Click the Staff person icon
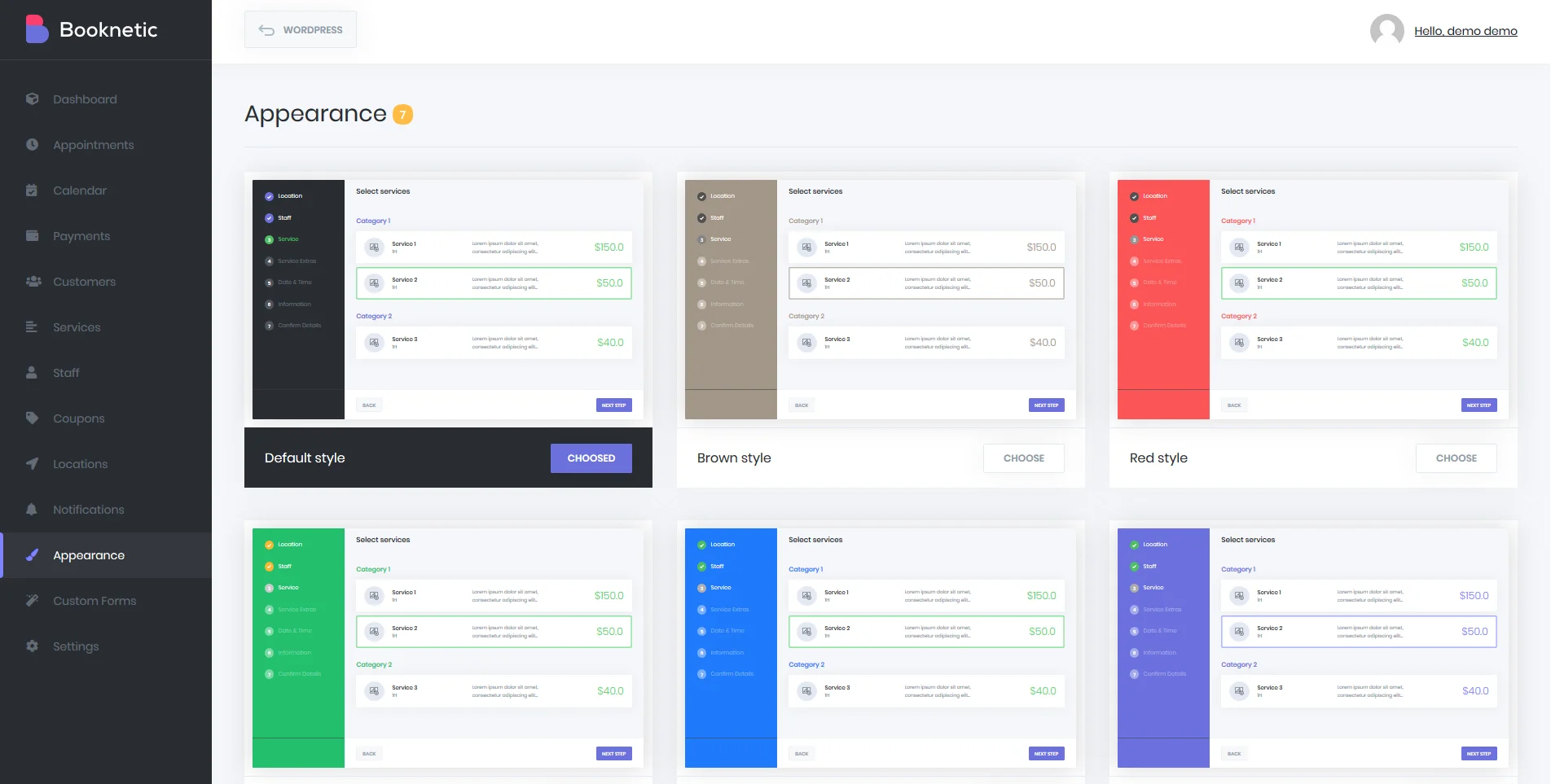The width and height of the screenshot is (1551, 784). coord(32,372)
